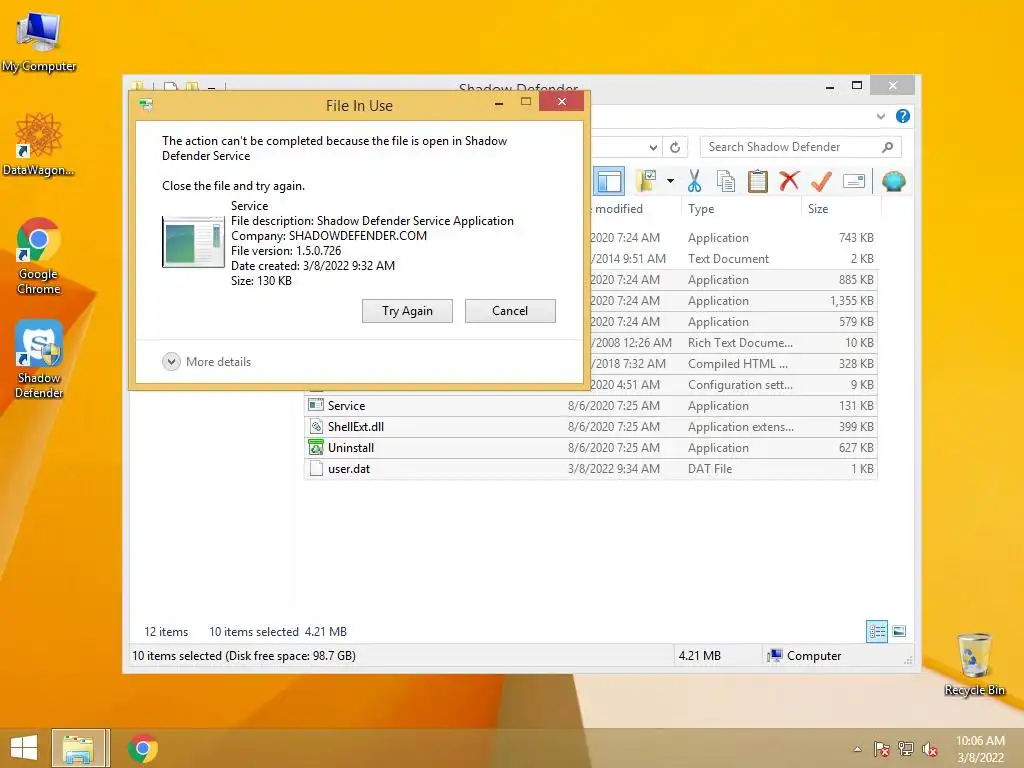Open Google Chrome desktop shortcut
Screen dimensions: 1024x768
tap(38, 255)
